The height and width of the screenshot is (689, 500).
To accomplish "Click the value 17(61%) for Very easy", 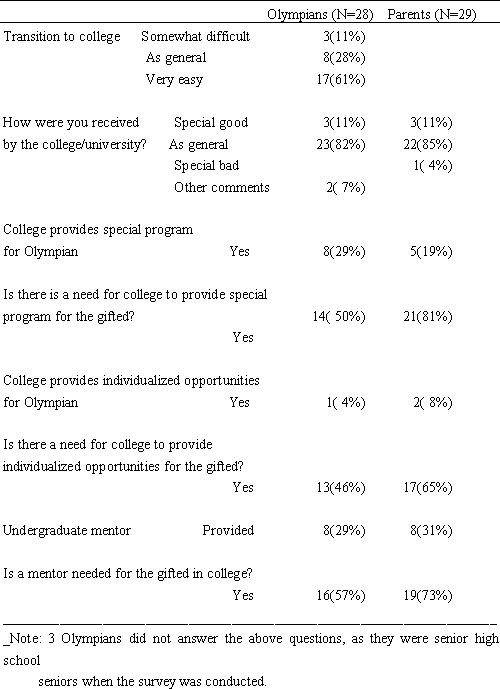I will pos(341,80).
